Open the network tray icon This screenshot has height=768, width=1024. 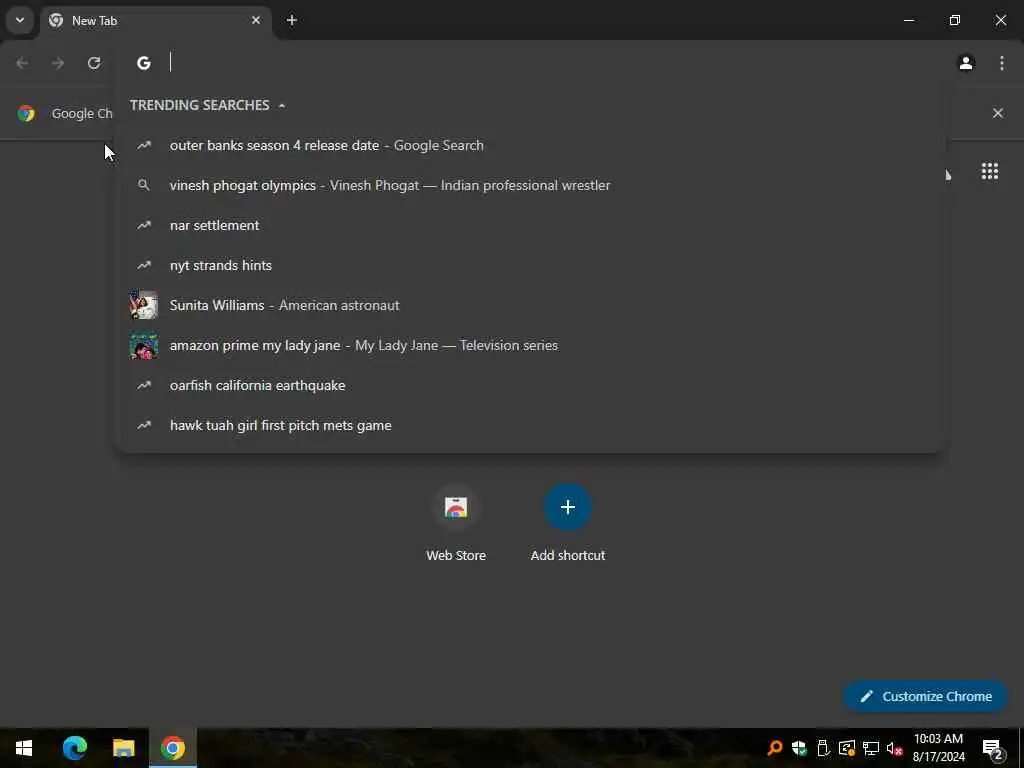871,748
